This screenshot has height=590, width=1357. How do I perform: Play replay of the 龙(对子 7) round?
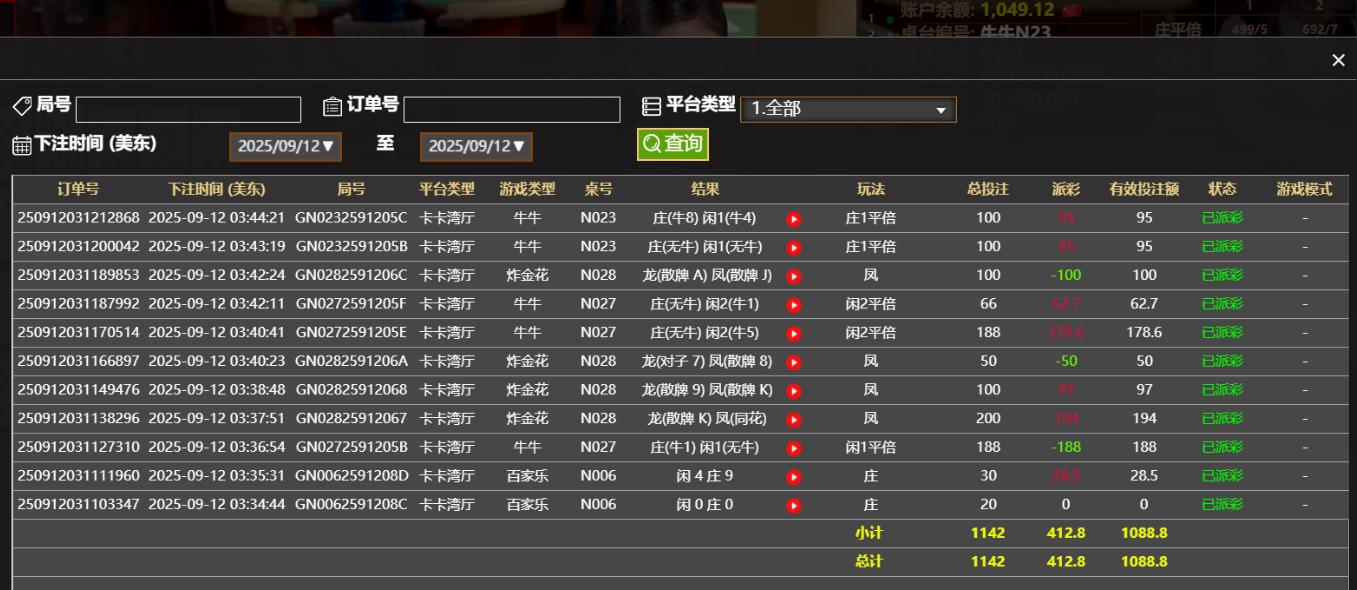click(793, 361)
